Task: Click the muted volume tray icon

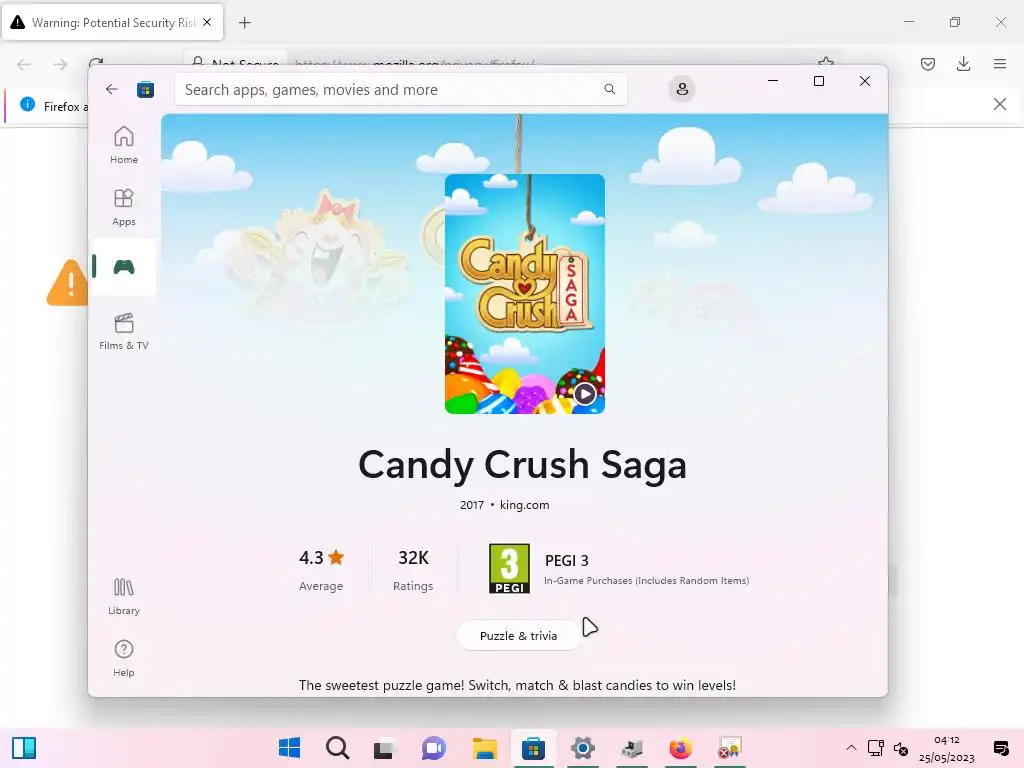Action: (901, 748)
